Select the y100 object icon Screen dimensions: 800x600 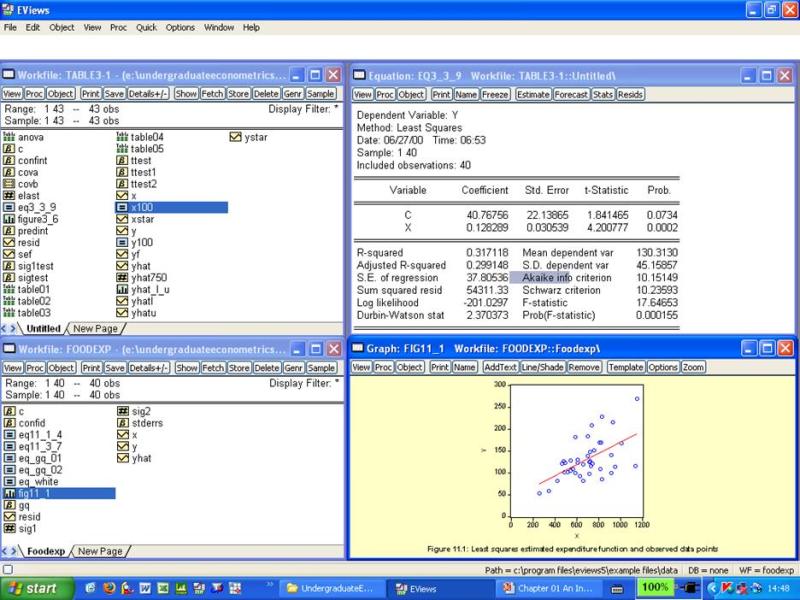click(x=122, y=242)
